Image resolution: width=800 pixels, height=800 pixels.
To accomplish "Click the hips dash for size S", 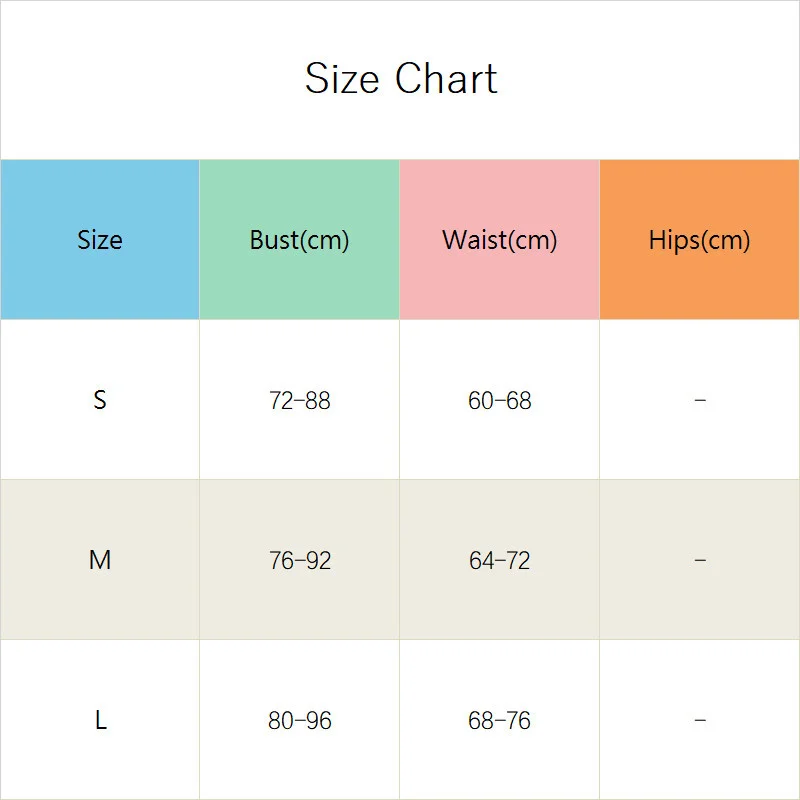I will click(699, 400).
